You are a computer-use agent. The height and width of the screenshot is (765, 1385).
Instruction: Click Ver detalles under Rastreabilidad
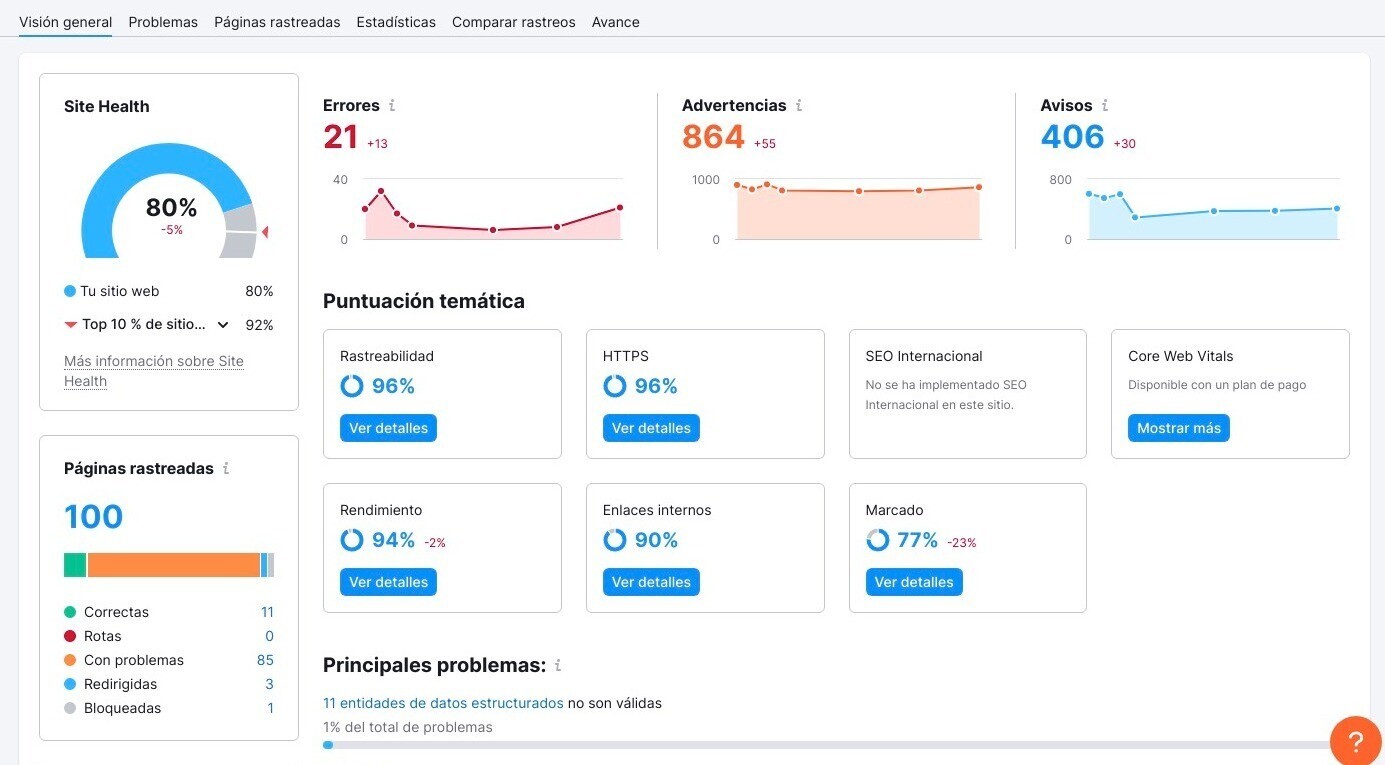click(388, 428)
